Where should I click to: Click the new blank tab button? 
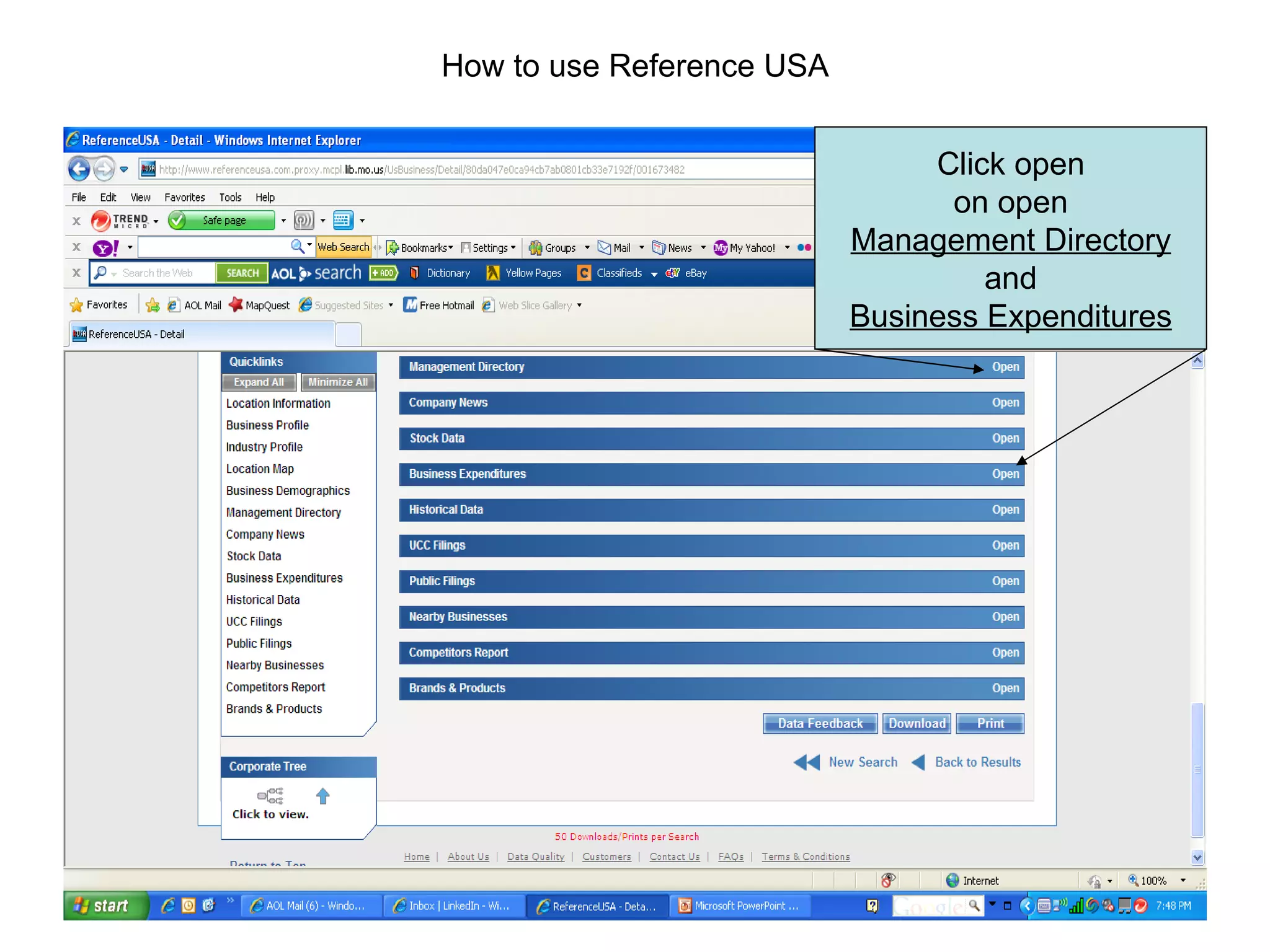348,335
